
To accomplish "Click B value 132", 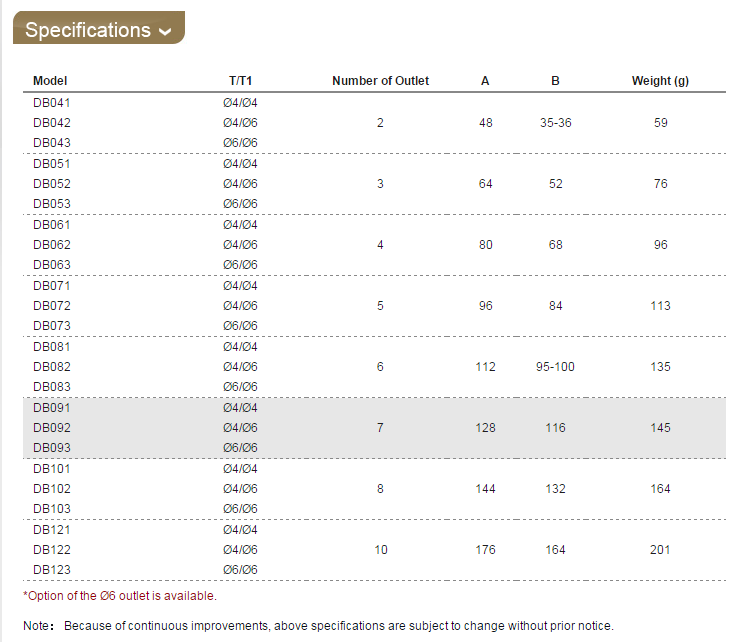I will tap(555, 489).
